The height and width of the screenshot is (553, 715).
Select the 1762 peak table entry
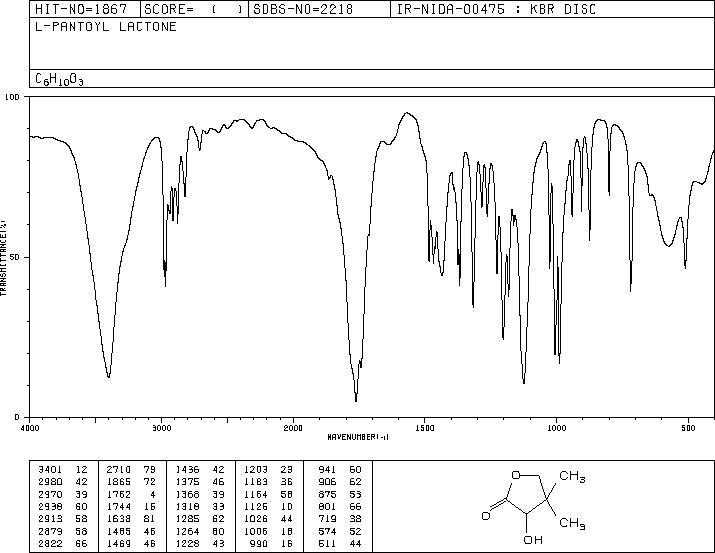pyautogui.click(x=131, y=494)
